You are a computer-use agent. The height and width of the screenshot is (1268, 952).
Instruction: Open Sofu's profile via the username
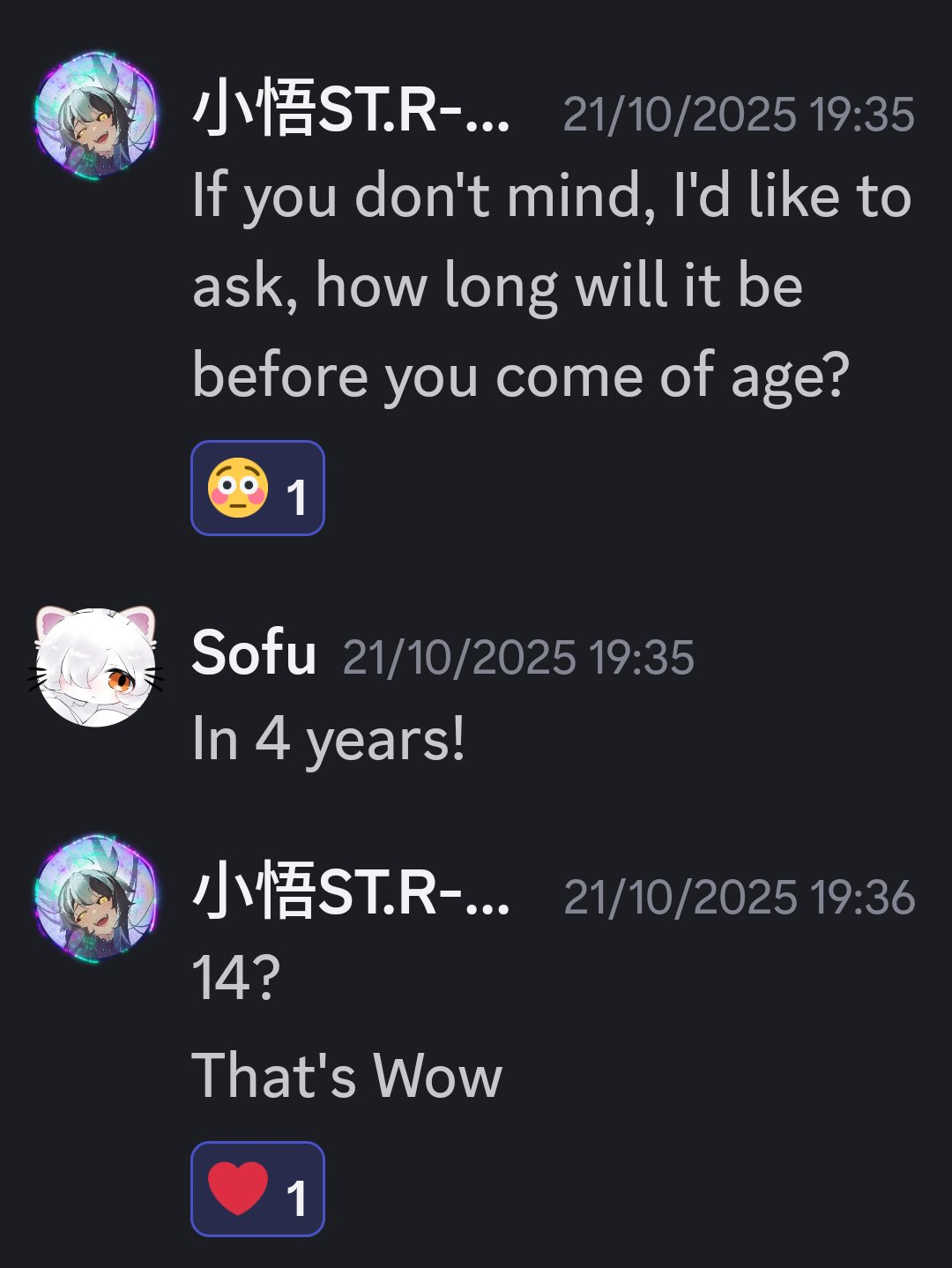[254, 653]
